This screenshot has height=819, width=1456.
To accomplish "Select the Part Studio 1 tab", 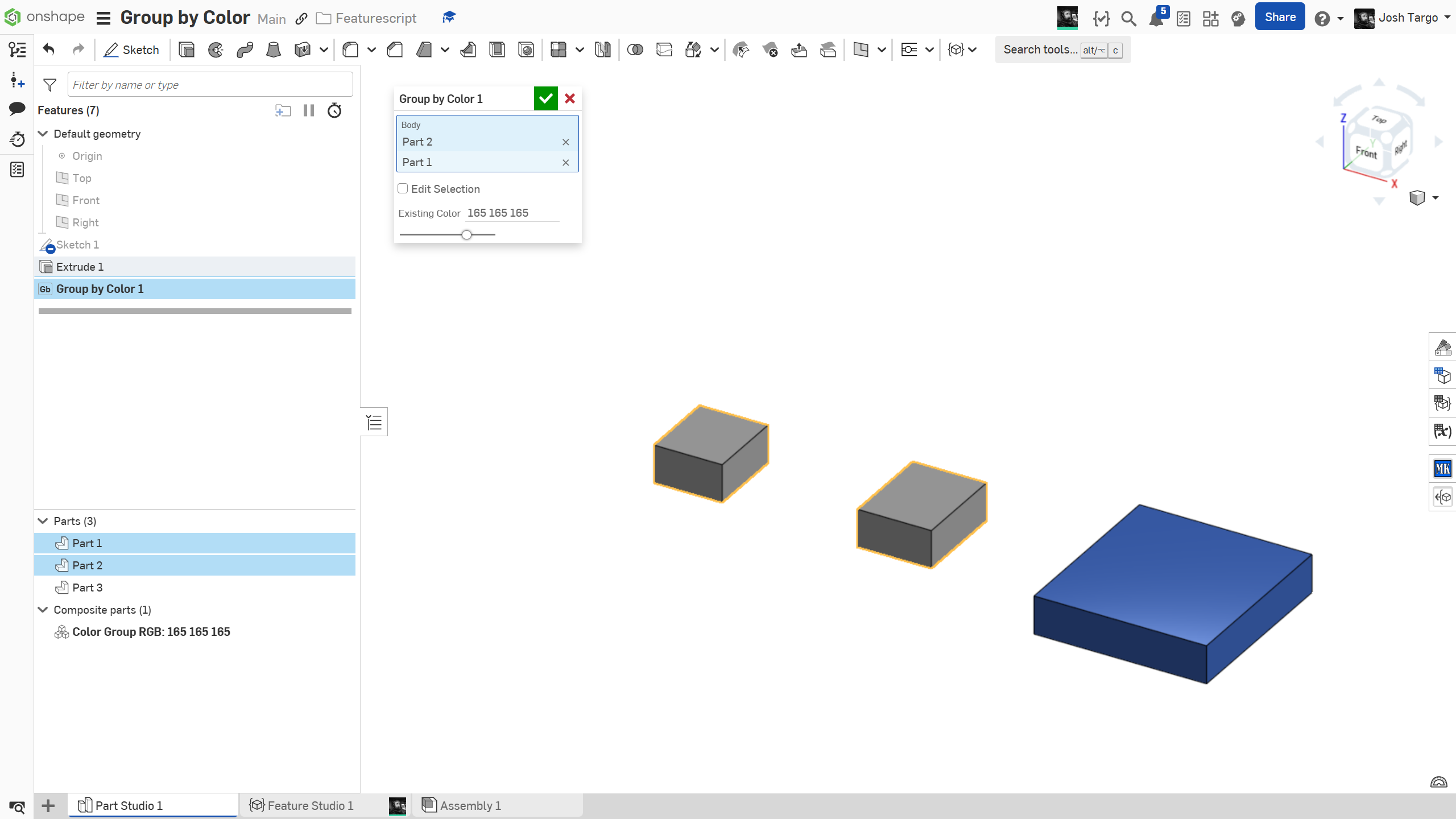I will click(x=152, y=805).
